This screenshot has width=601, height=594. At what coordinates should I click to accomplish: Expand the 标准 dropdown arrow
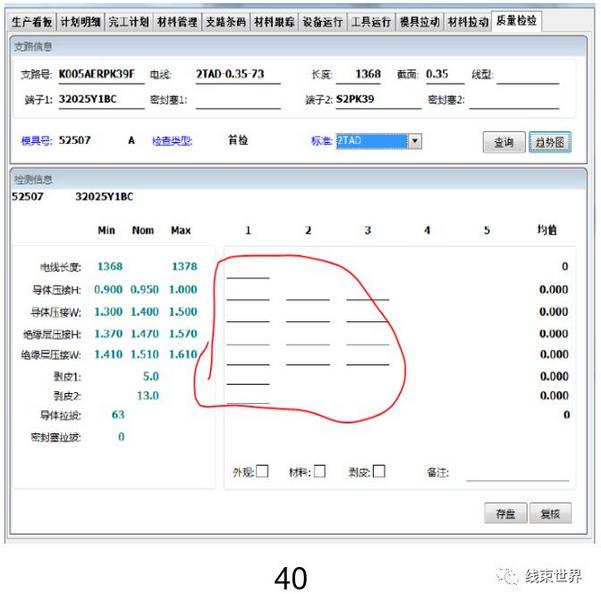click(415, 142)
